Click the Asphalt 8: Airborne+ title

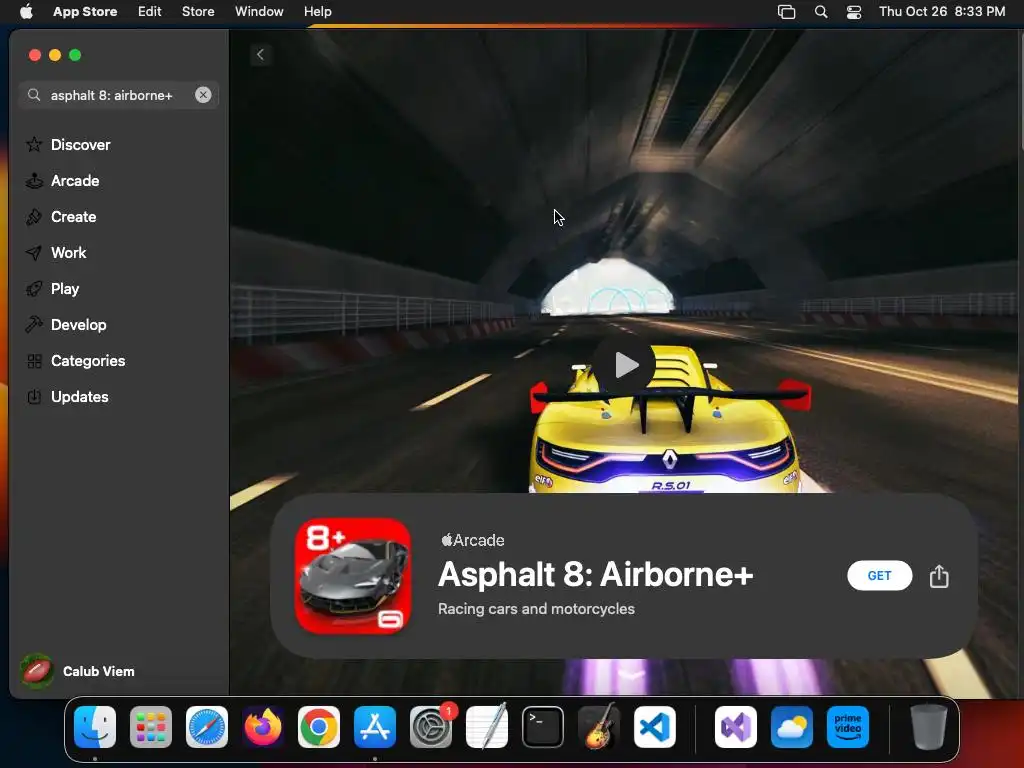point(596,575)
